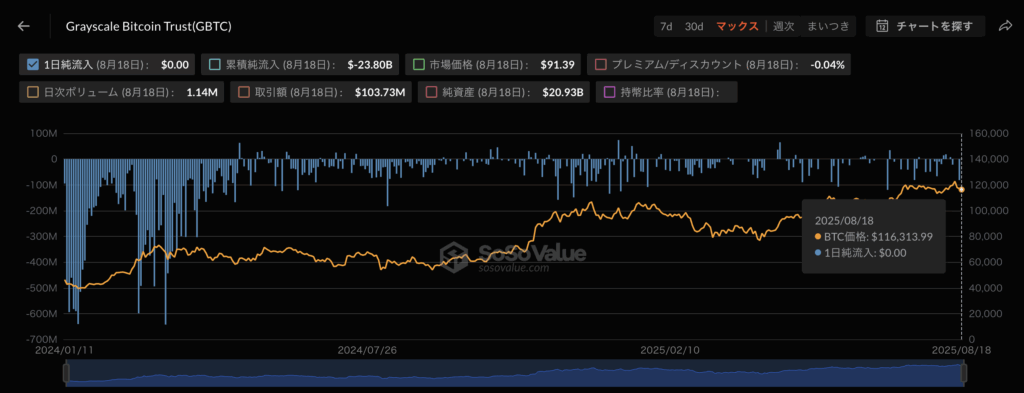Select the 7d time range
Screen dimensions: 1024x393
click(666, 26)
